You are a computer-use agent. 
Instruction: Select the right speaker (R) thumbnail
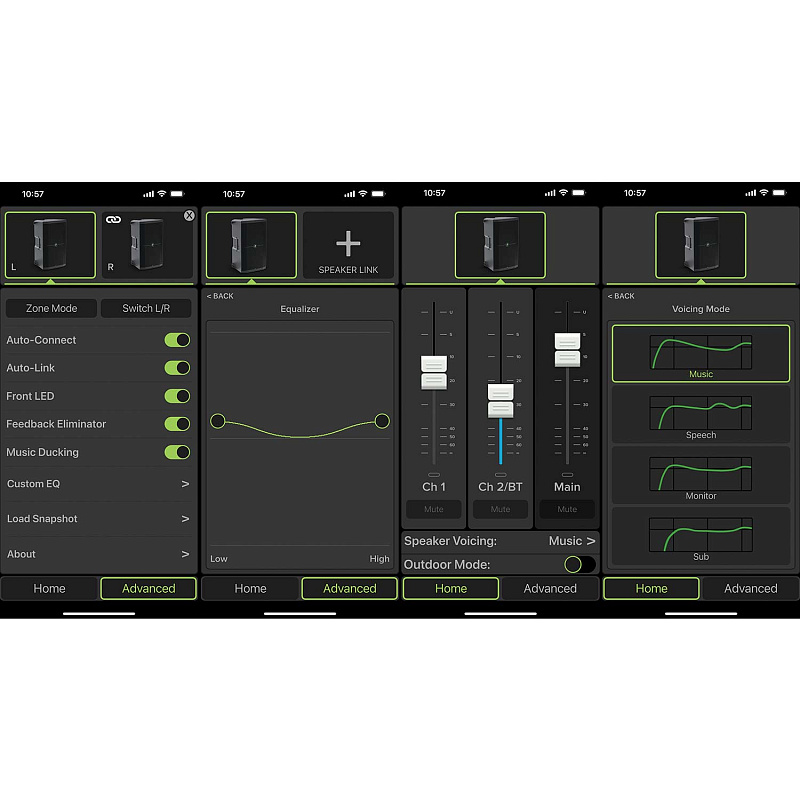click(x=148, y=245)
